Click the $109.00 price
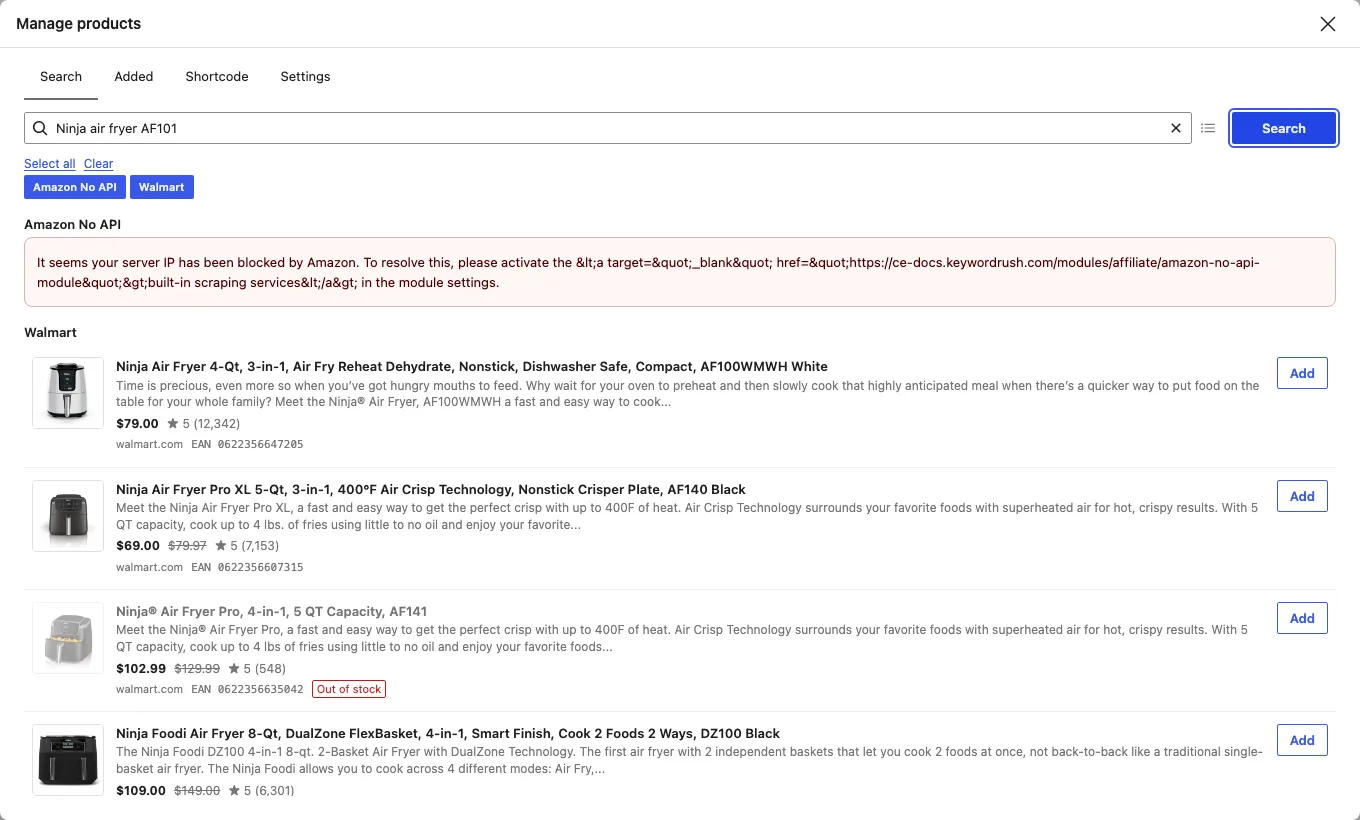Viewport: 1360px width, 820px height. coord(141,790)
